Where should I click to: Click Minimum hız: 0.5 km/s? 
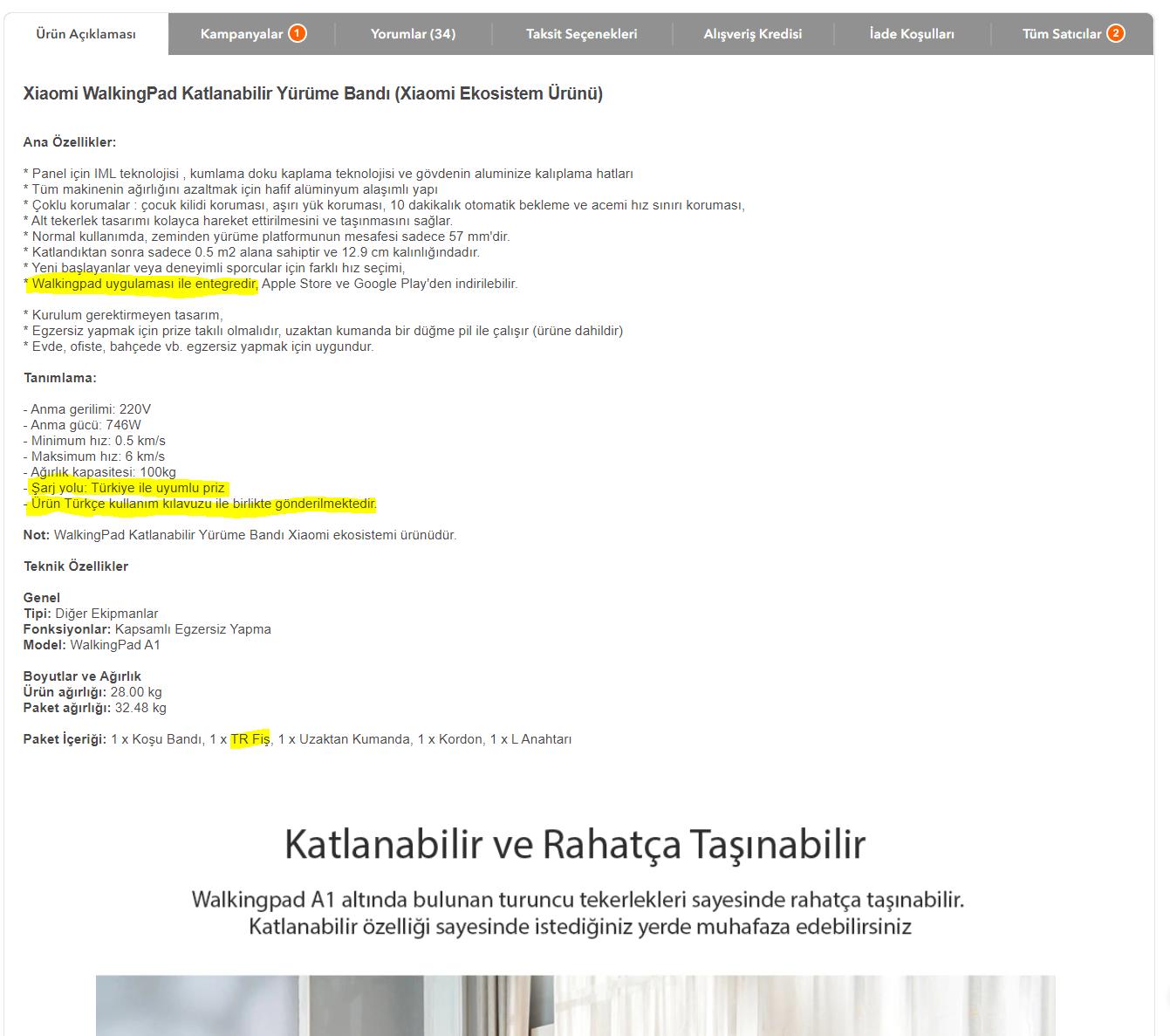click(x=94, y=441)
